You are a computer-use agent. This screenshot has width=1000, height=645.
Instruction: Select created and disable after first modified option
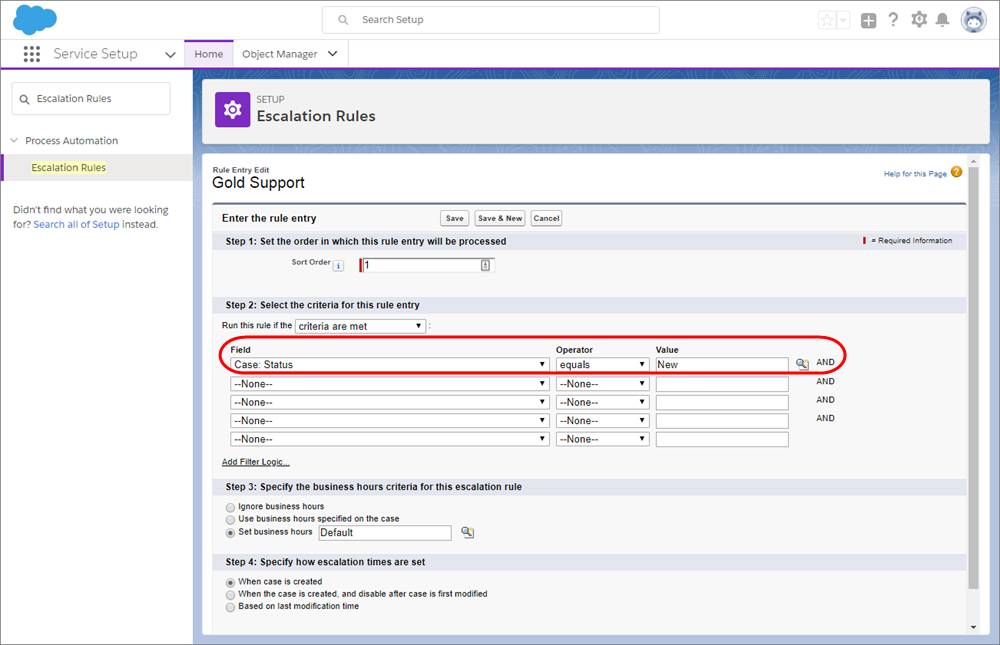pos(230,595)
